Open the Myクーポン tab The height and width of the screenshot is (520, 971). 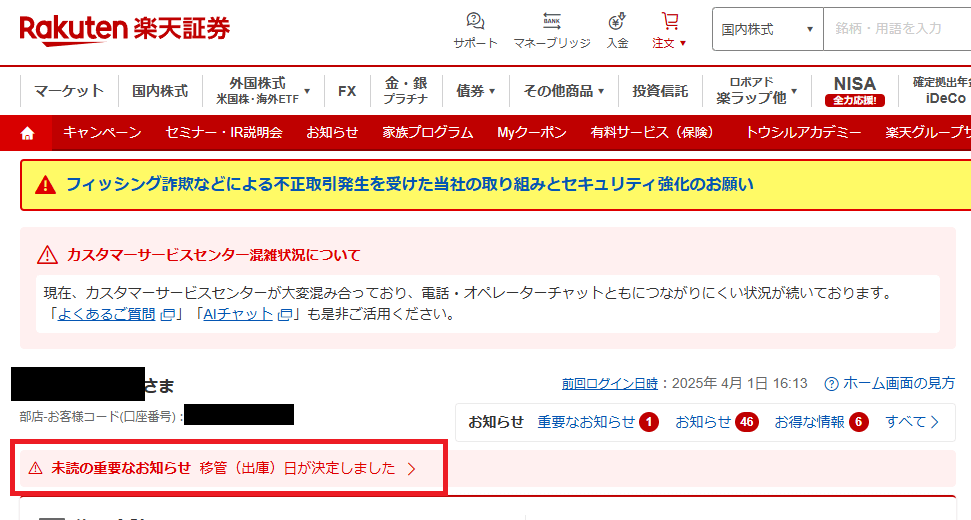pyautogui.click(x=532, y=132)
